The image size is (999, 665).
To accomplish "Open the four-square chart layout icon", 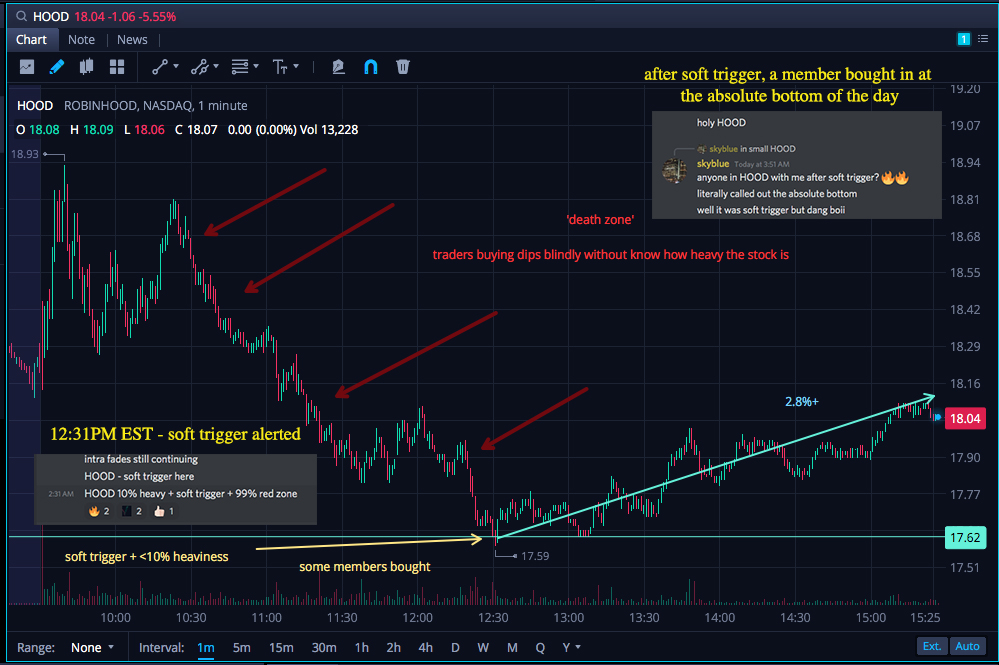I will point(117,66).
